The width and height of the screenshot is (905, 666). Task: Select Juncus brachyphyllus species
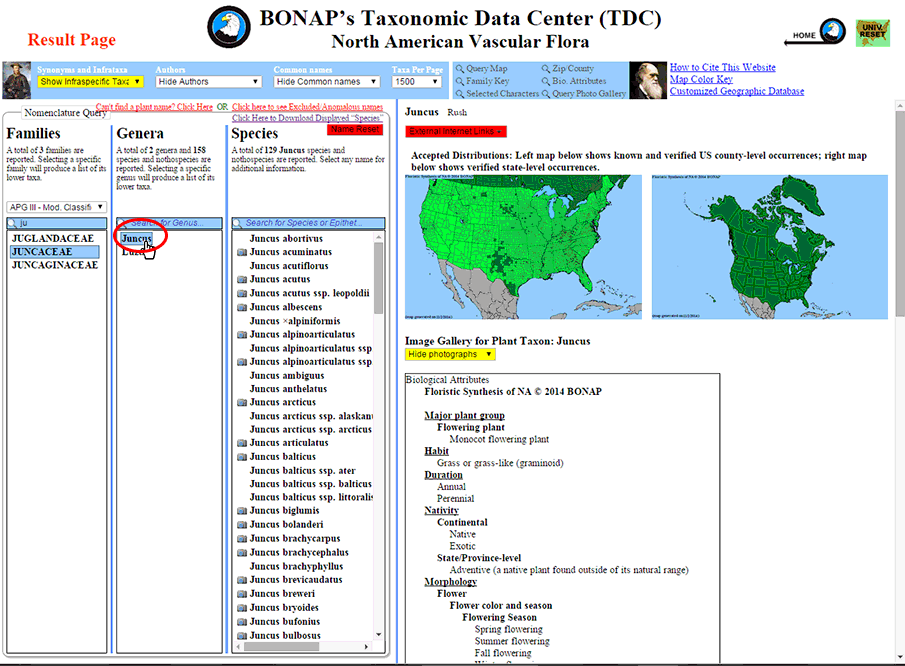tap(296, 566)
